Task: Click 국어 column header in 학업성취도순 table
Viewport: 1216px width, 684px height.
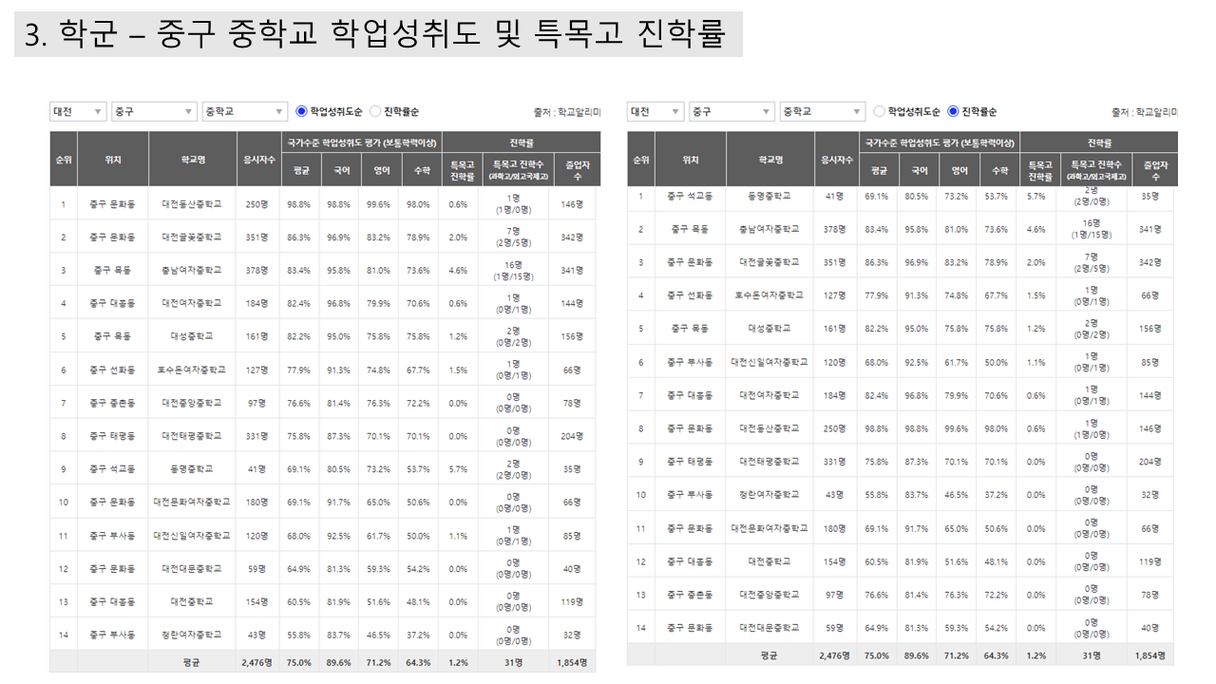Action: click(339, 171)
